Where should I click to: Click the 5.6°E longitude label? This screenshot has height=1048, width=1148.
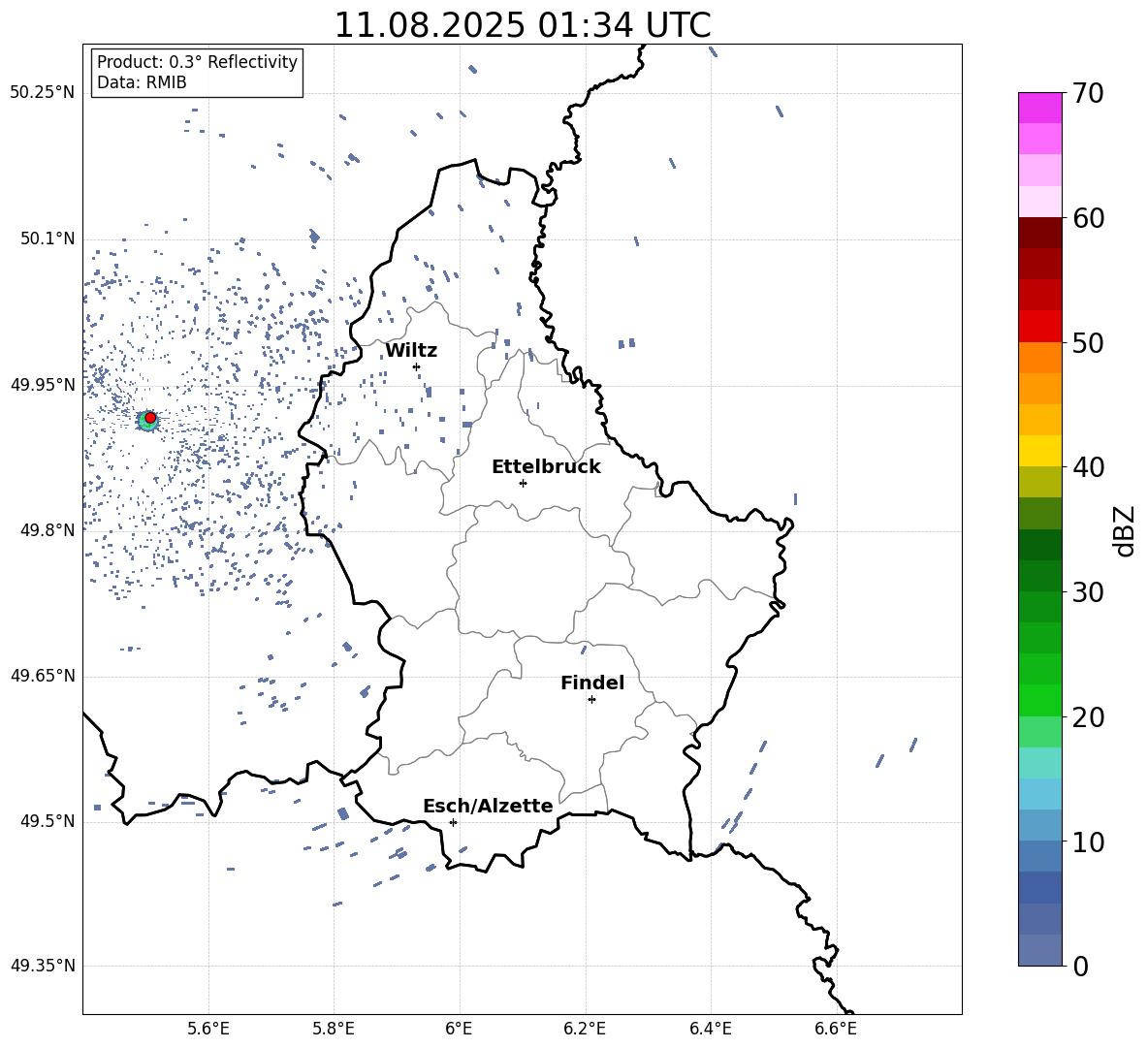tap(208, 1029)
